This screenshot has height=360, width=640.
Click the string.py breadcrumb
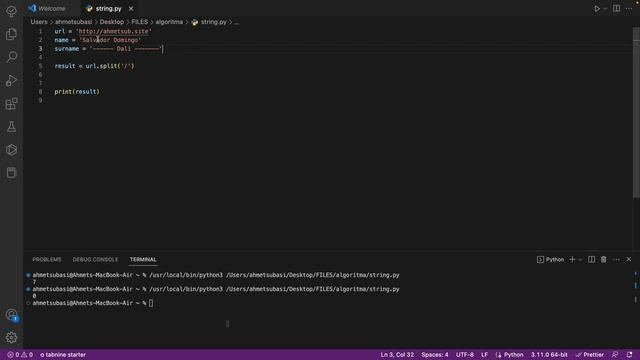tap(213, 22)
